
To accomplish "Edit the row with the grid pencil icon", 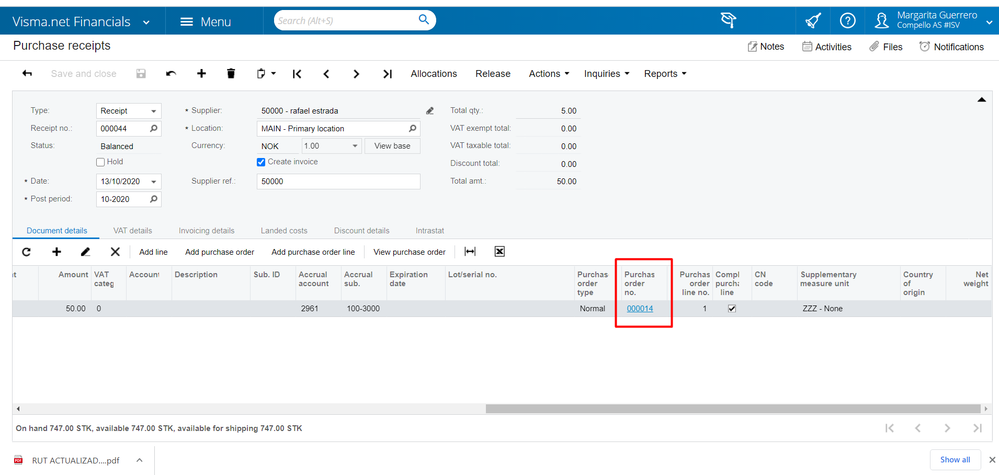I will point(85,252).
